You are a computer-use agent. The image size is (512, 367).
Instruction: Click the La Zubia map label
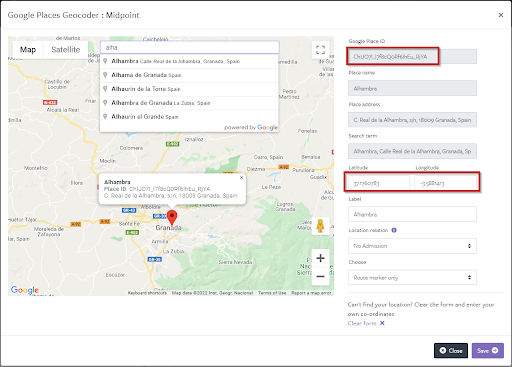point(173,251)
